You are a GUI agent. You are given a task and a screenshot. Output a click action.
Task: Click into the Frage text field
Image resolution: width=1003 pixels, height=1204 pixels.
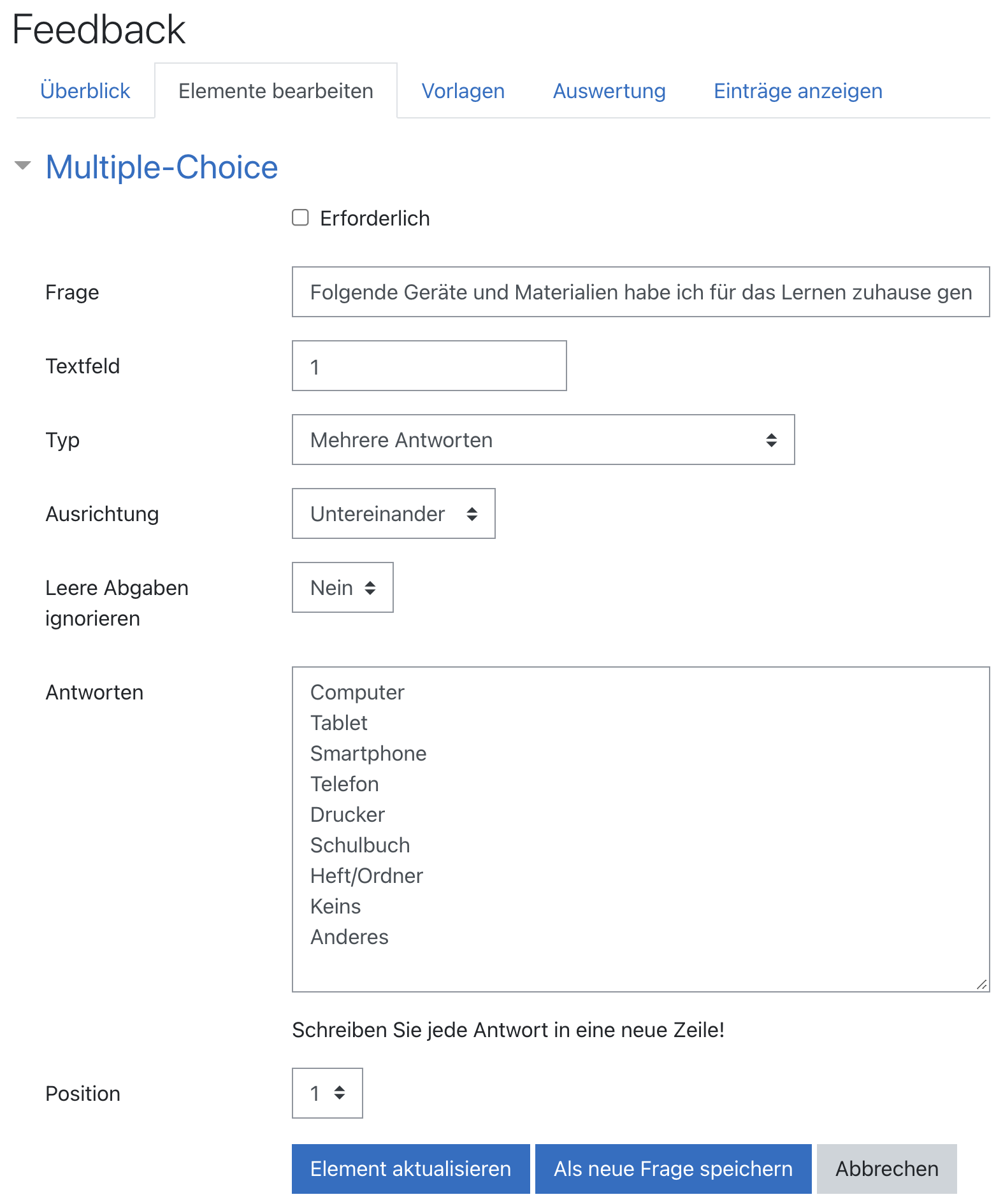[x=640, y=292]
